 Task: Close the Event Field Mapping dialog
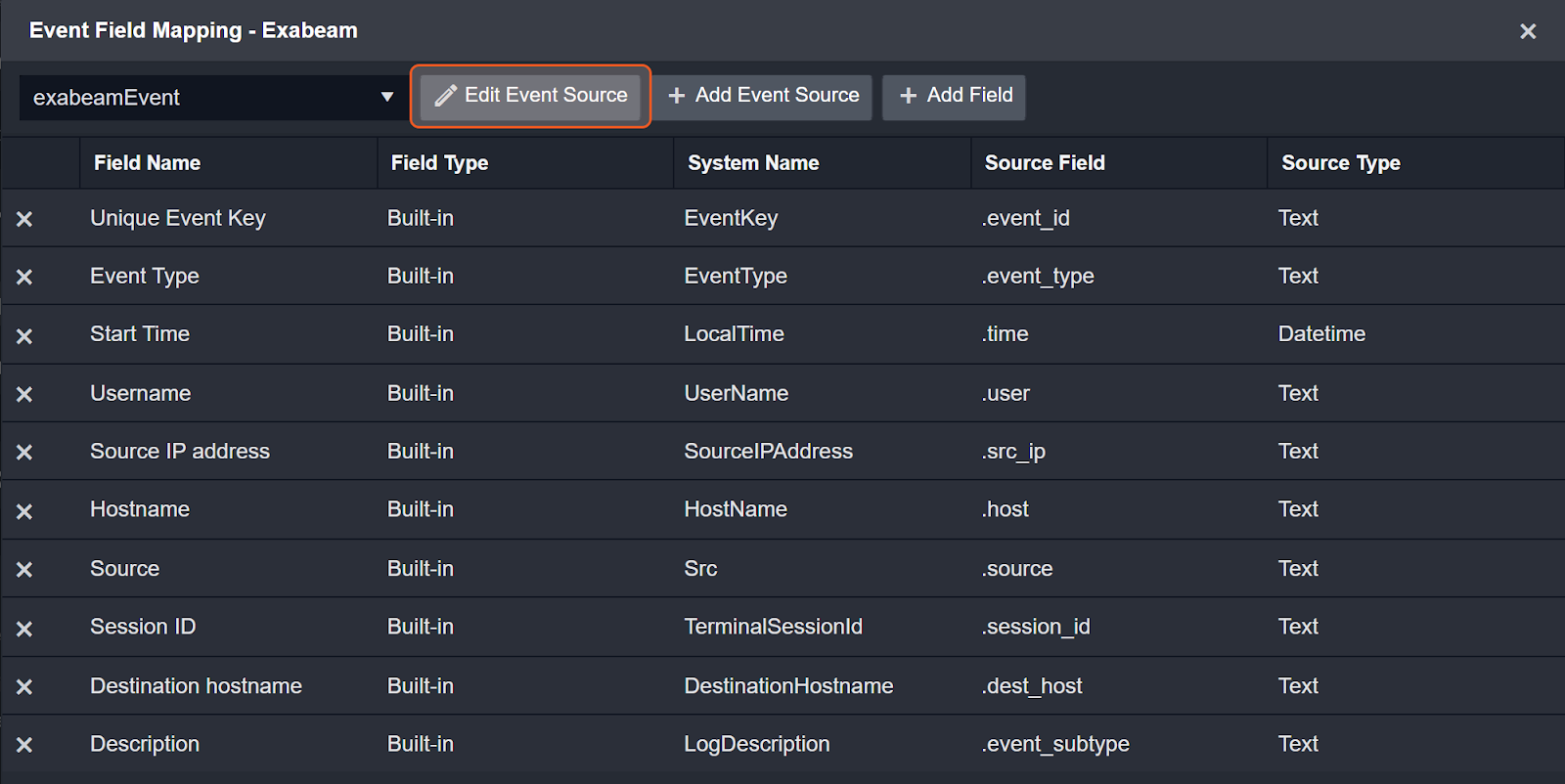point(1528,31)
